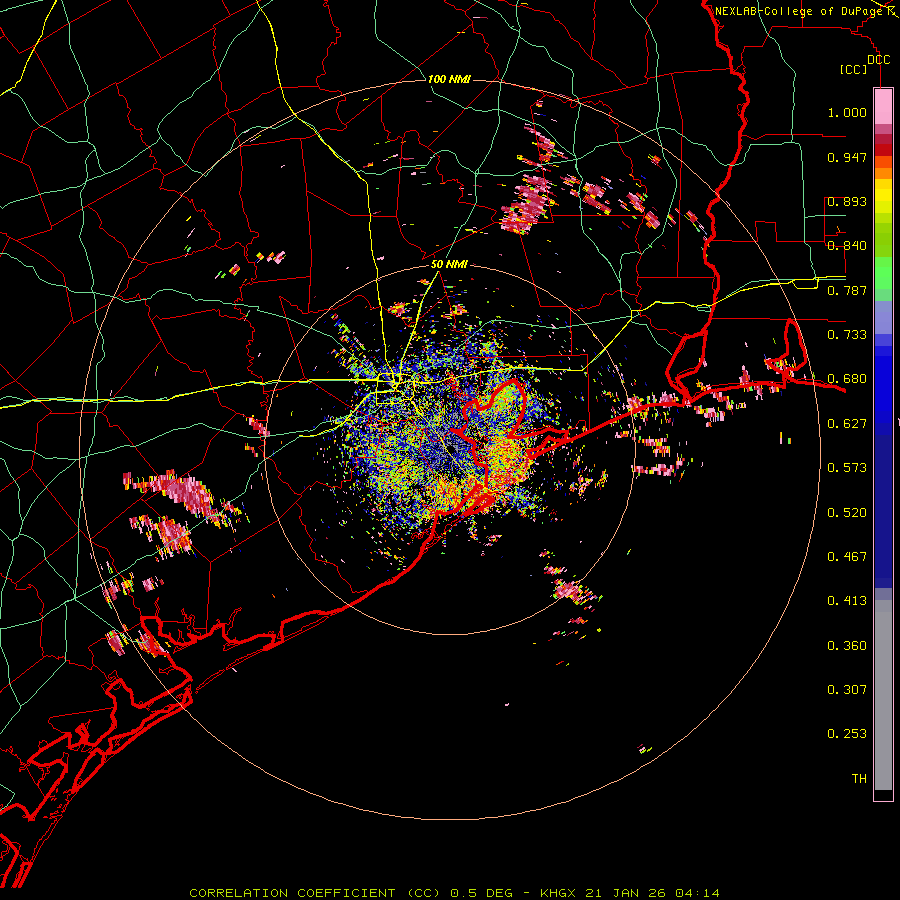The image size is (900, 900).
Task: Pick the light pink color at legend top
Action: (x=883, y=107)
